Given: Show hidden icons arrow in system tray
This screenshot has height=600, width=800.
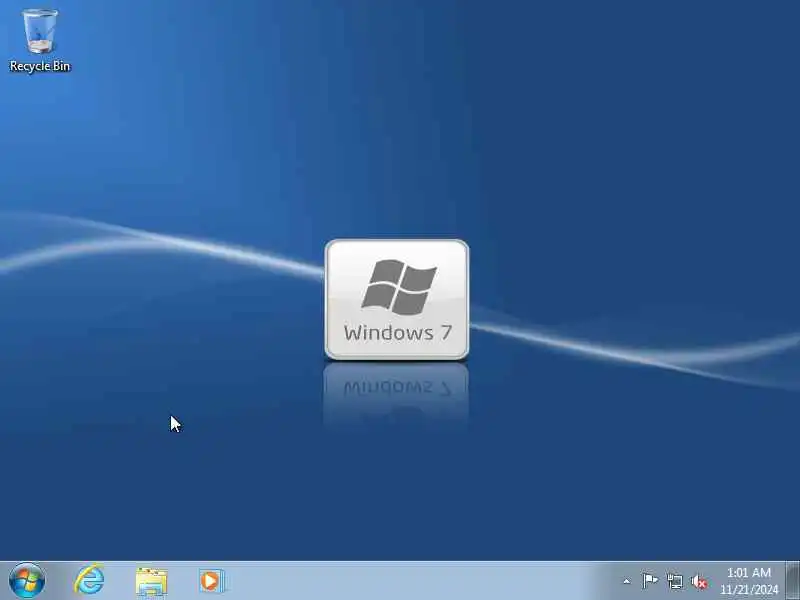Looking at the screenshot, I should pyautogui.click(x=627, y=581).
